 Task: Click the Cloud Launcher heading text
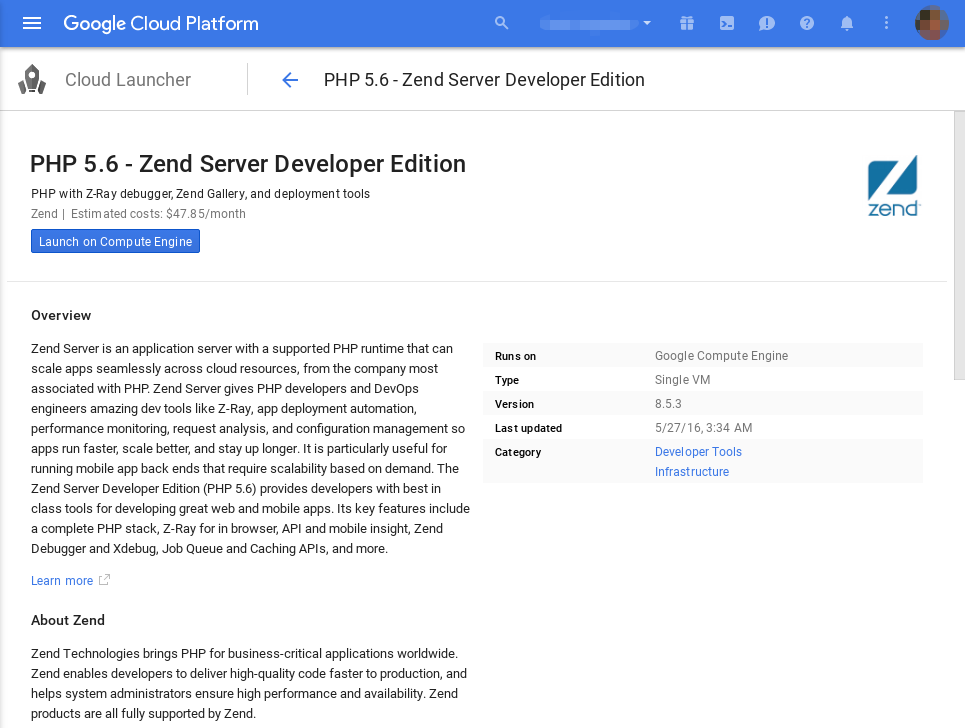tap(128, 80)
